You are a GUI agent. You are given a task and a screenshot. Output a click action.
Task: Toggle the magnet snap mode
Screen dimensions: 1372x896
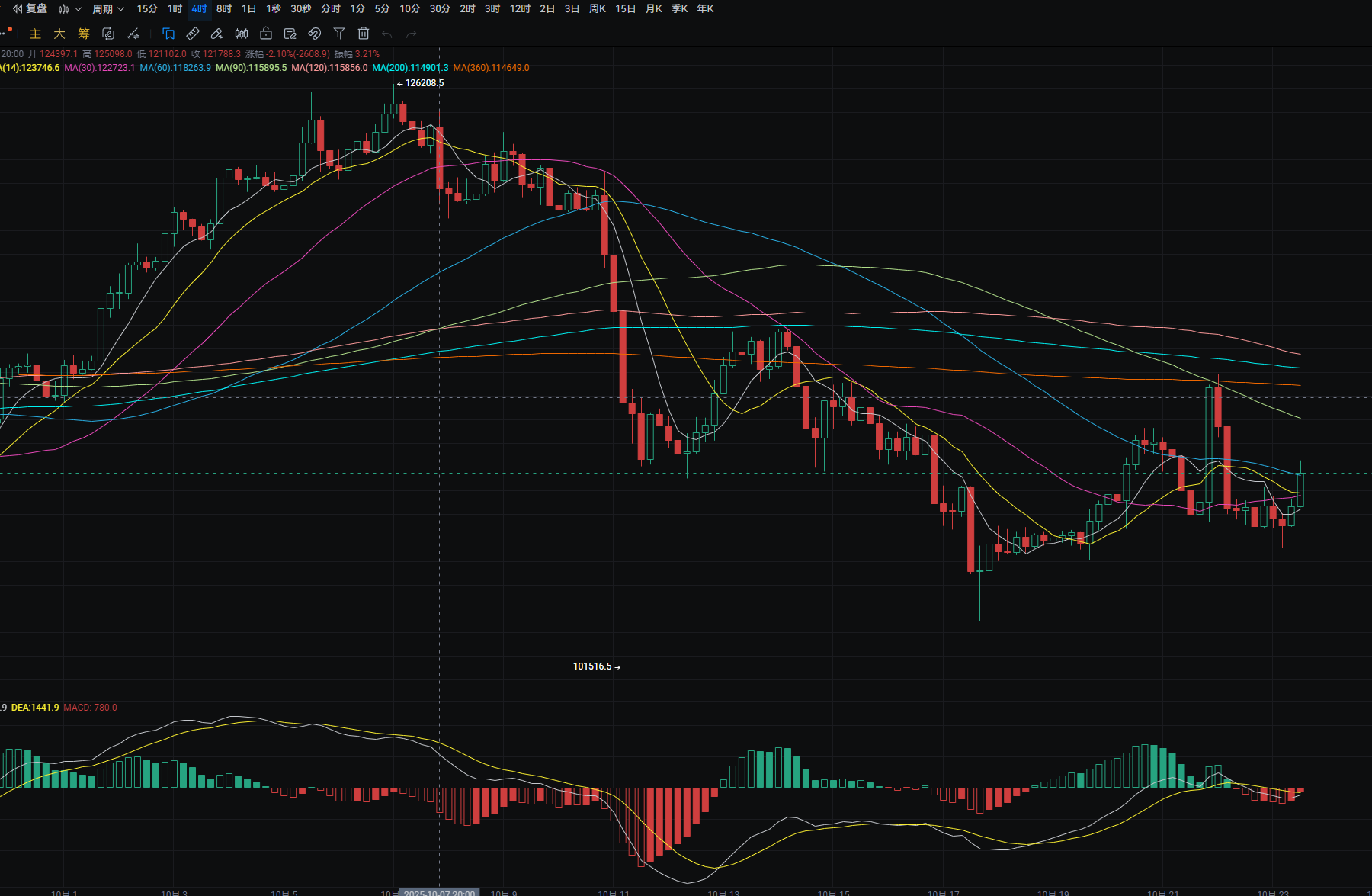(x=315, y=34)
